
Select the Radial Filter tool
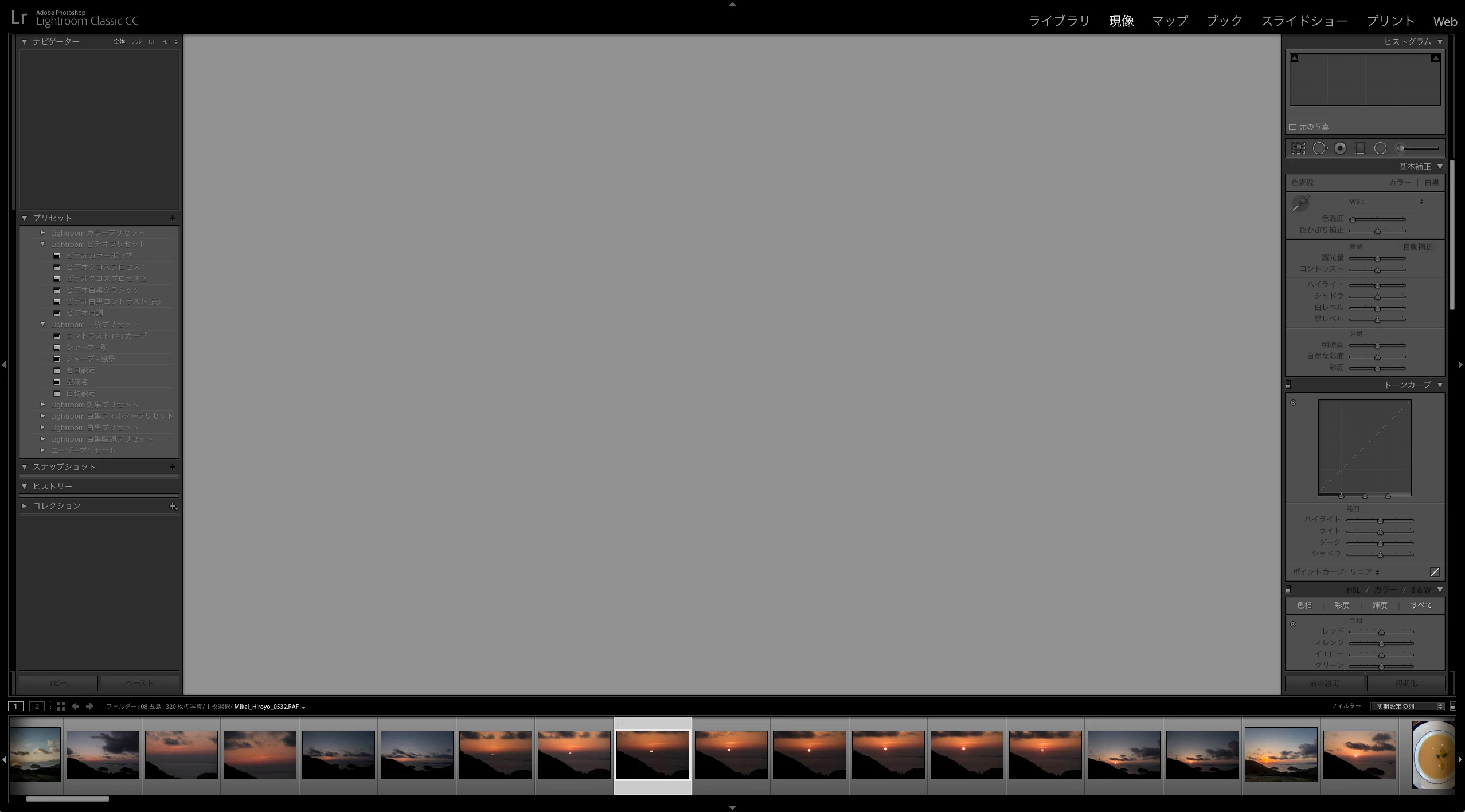[x=1380, y=148]
